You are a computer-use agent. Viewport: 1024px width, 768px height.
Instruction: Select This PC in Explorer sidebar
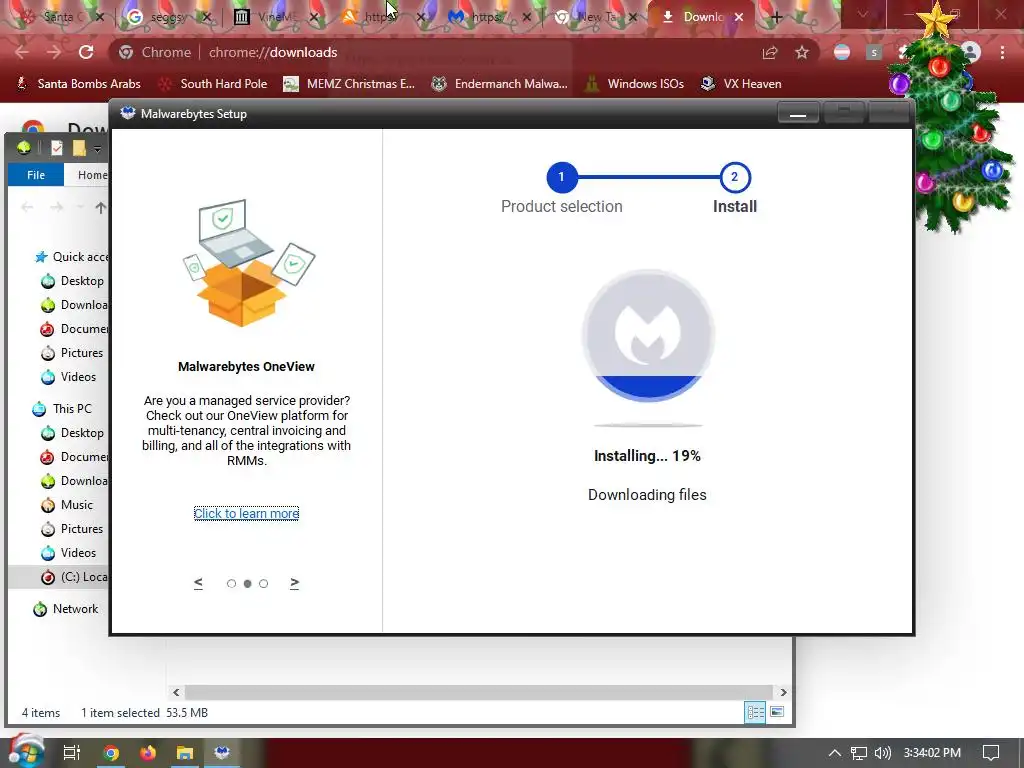pos(63,409)
